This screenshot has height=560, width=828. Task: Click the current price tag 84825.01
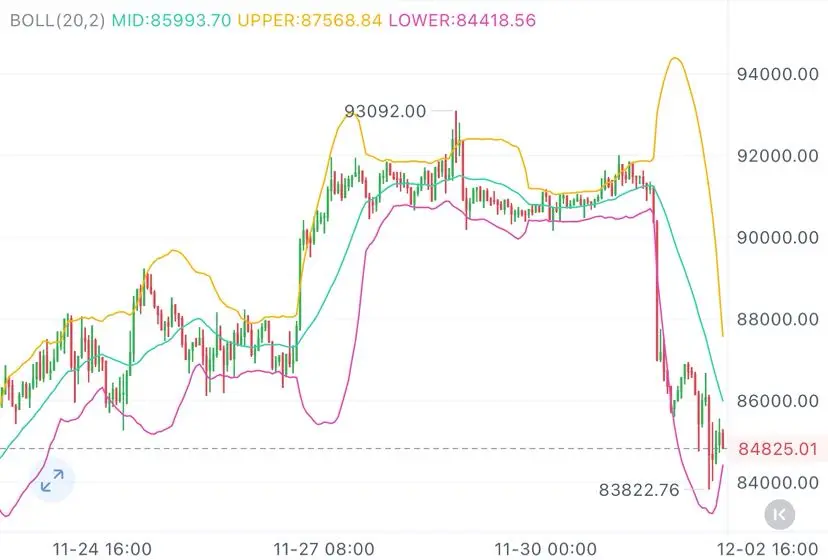[777, 449]
